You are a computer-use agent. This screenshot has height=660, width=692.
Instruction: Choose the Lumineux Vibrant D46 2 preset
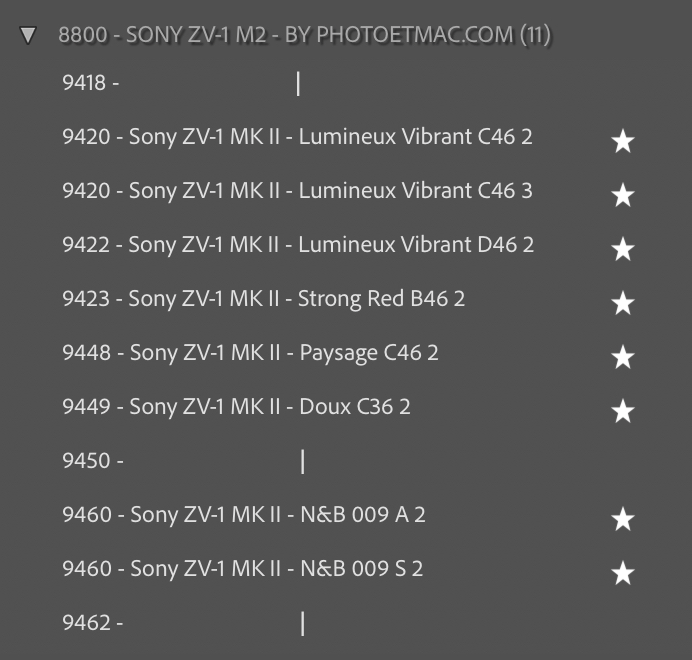click(297, 245)
